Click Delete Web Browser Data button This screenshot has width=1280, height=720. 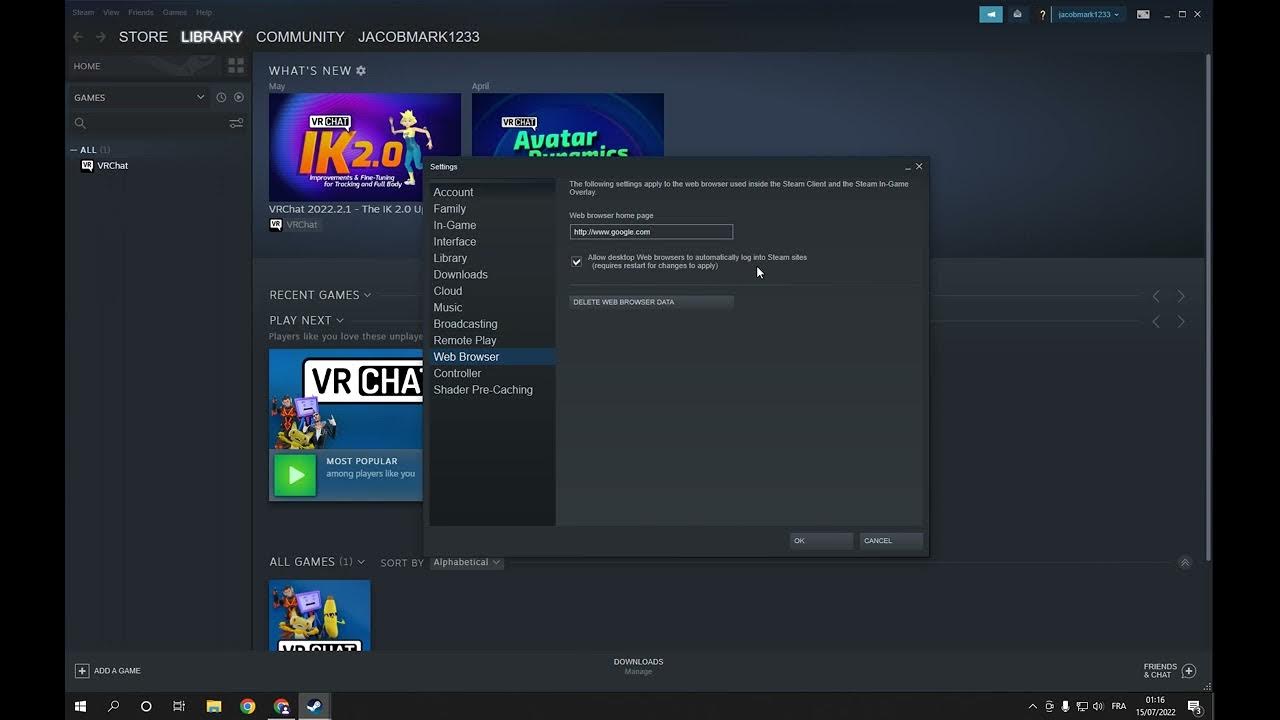pos(651,302)
